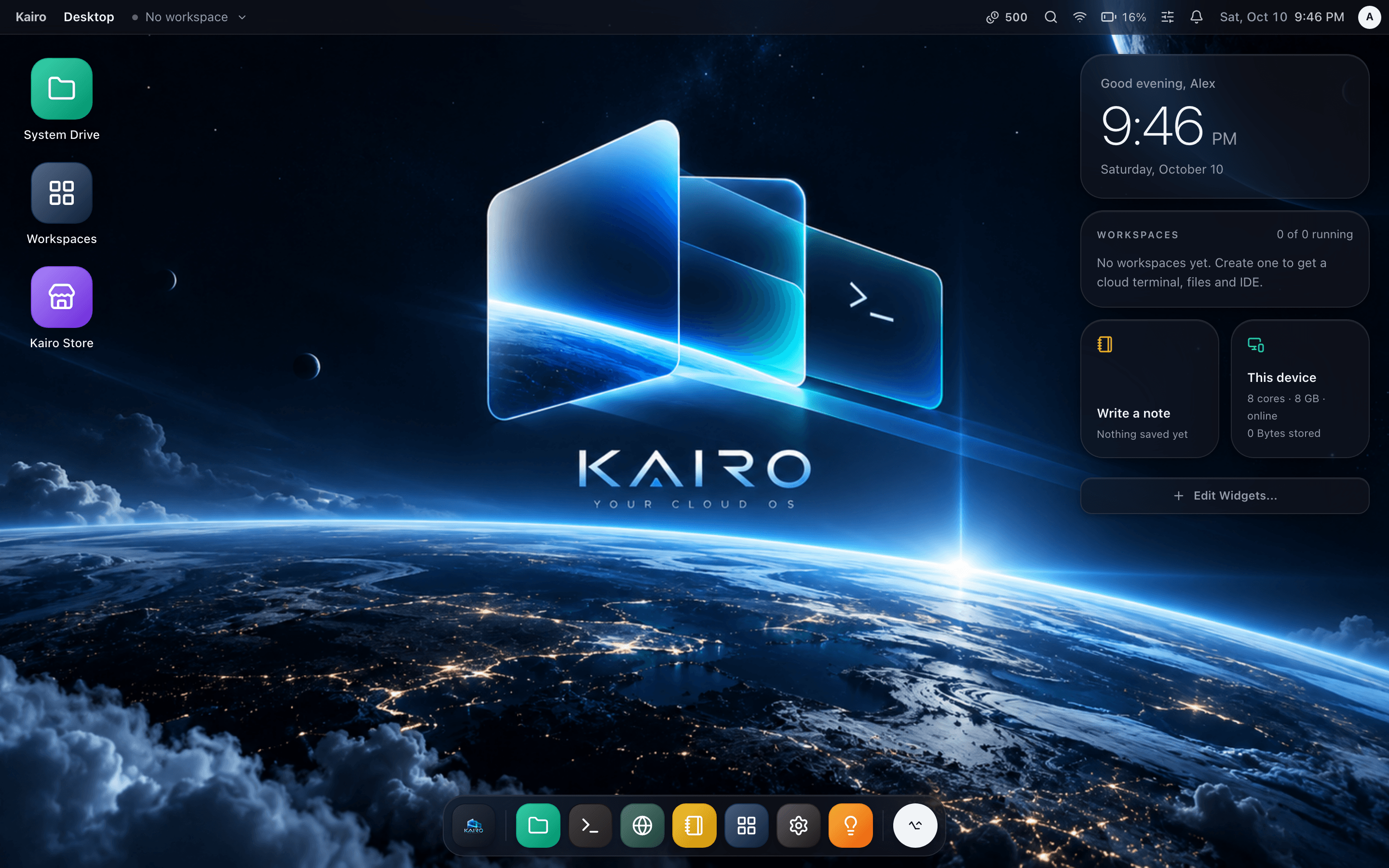Image resolution: width=1389 pixels, height=868 pixels.
Task: Open search from the top bar magnifier
Action: pos(1050,17)
